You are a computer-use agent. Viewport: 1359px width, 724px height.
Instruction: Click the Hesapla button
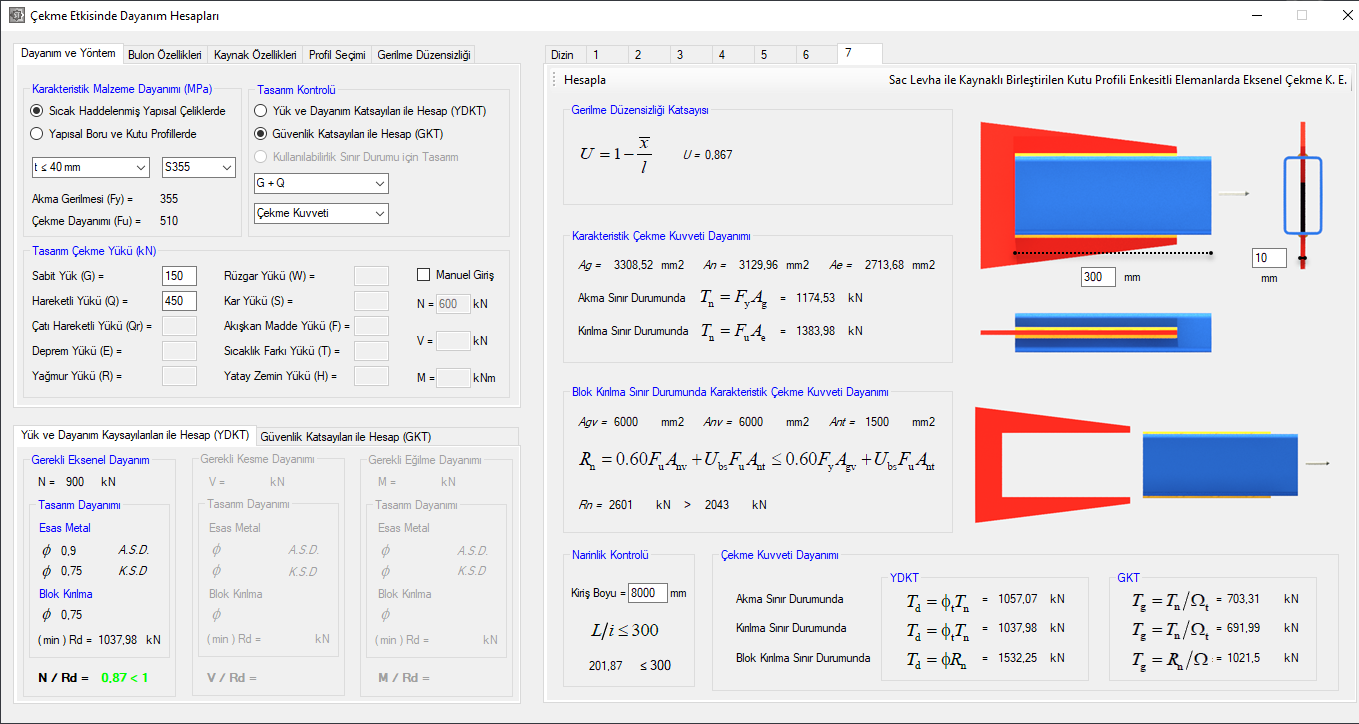pyautogui.click(x=585, y=80)
